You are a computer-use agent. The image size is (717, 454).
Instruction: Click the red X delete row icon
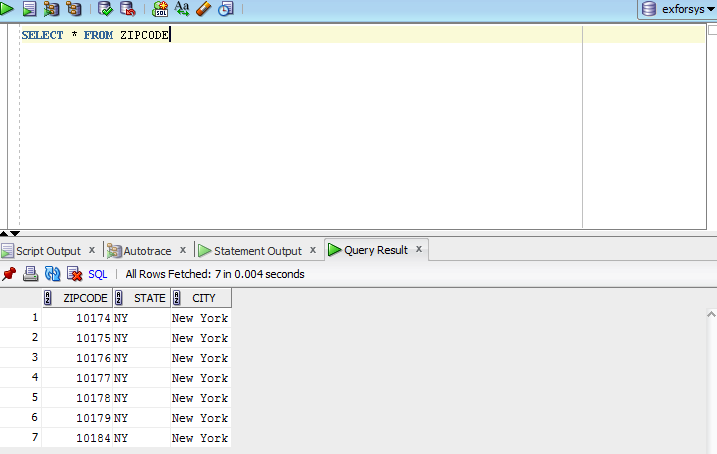73,274
